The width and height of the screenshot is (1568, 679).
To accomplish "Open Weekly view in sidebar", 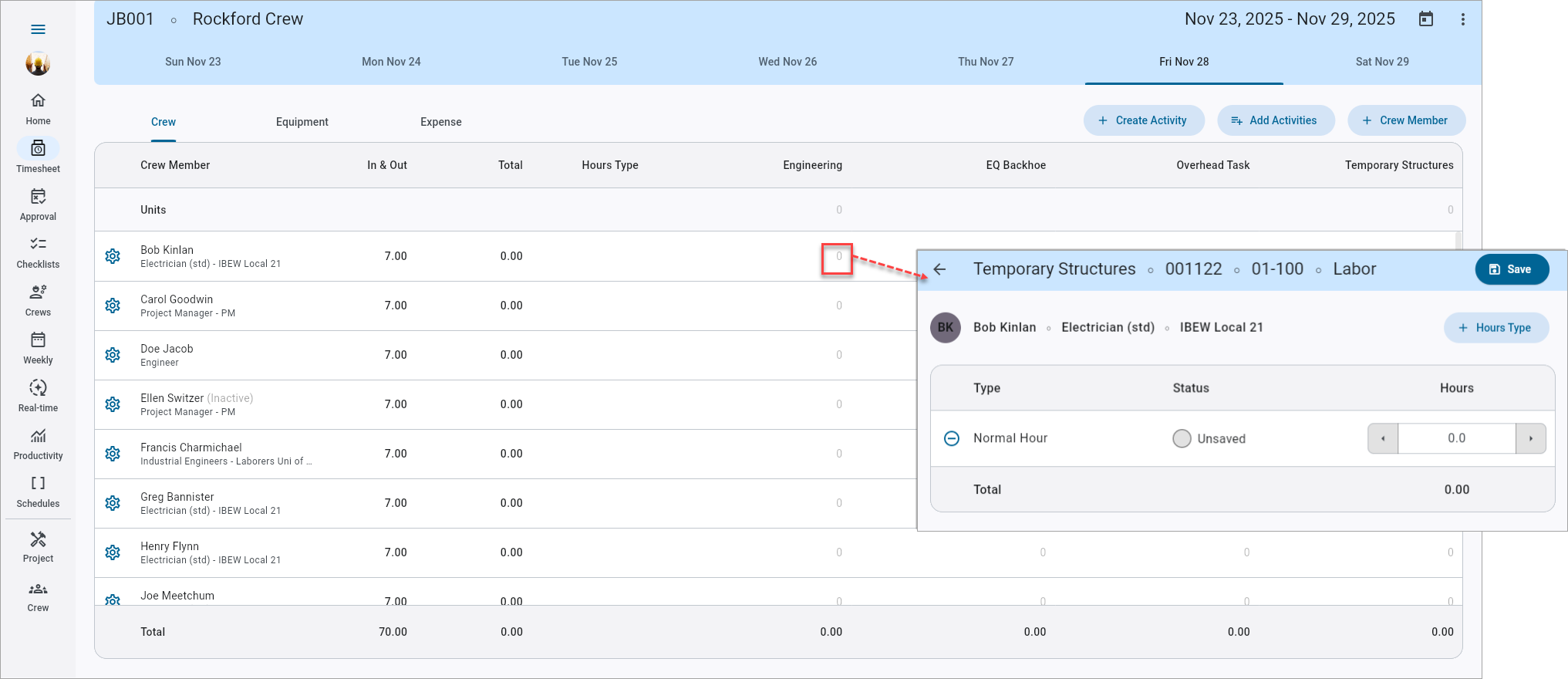I will [x=38, y=348].
